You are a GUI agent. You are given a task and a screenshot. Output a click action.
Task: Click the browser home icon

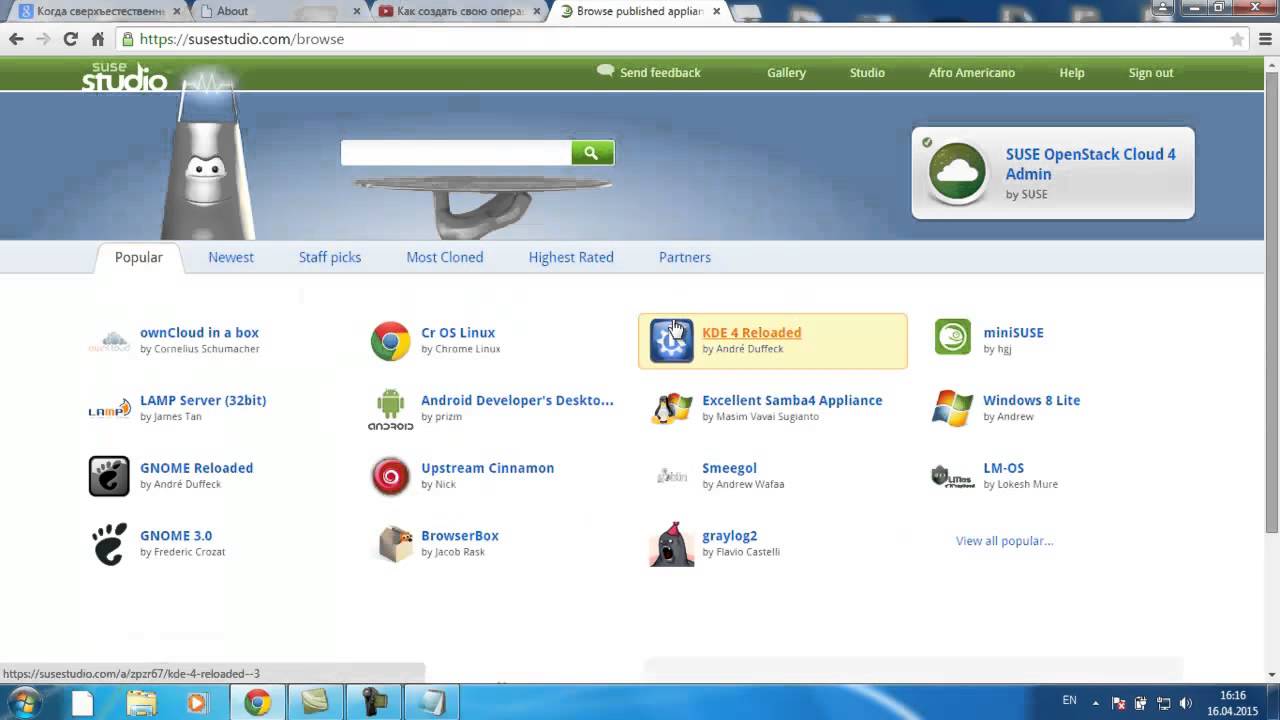click(97, 39)
